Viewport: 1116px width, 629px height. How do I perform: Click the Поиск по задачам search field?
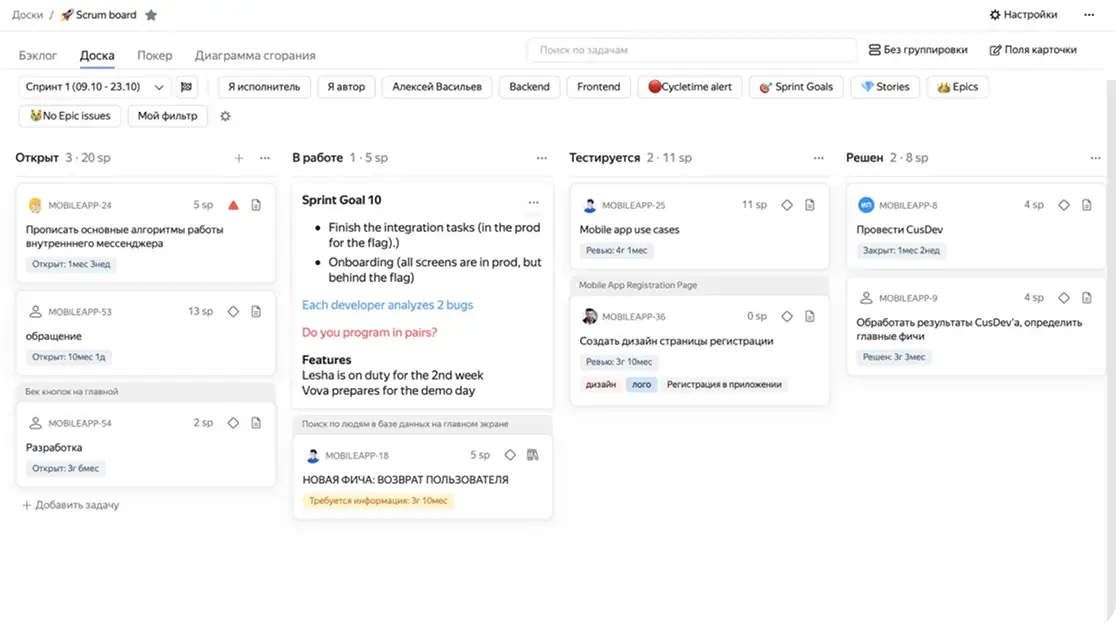tap(691, 50)
